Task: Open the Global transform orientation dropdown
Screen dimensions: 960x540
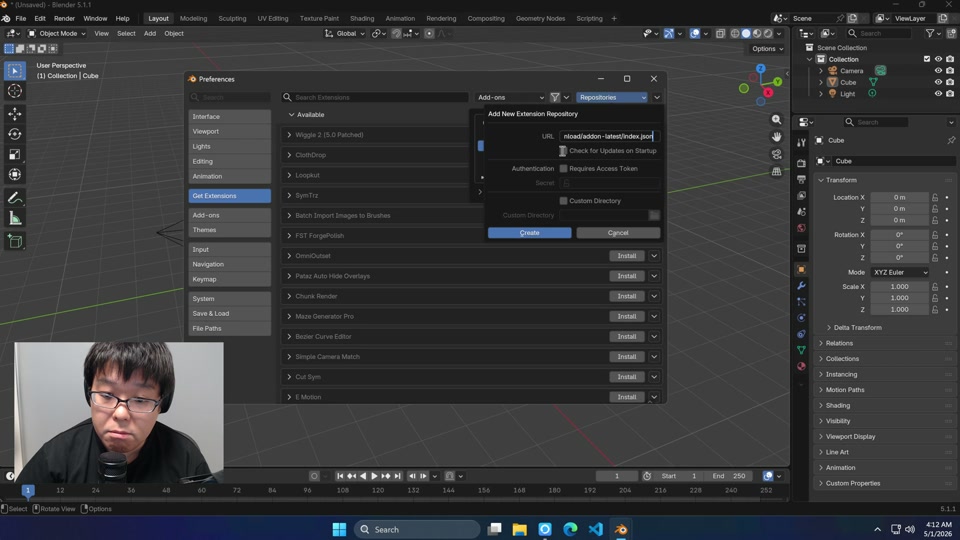Action: pos(344,34)
